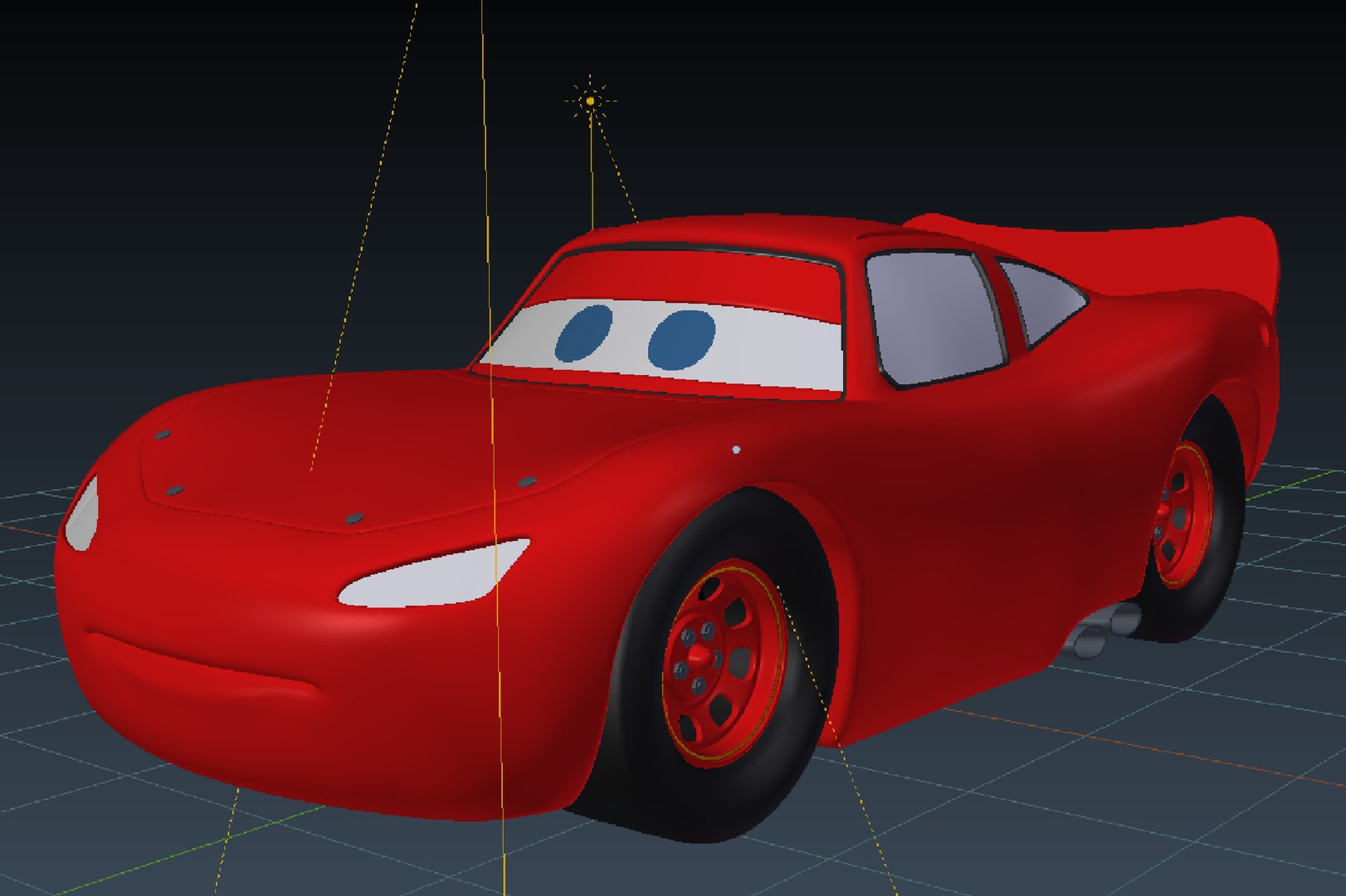1346x896 pixels.
Task: Select the car's left blue eye pupil
Action: 583,333
